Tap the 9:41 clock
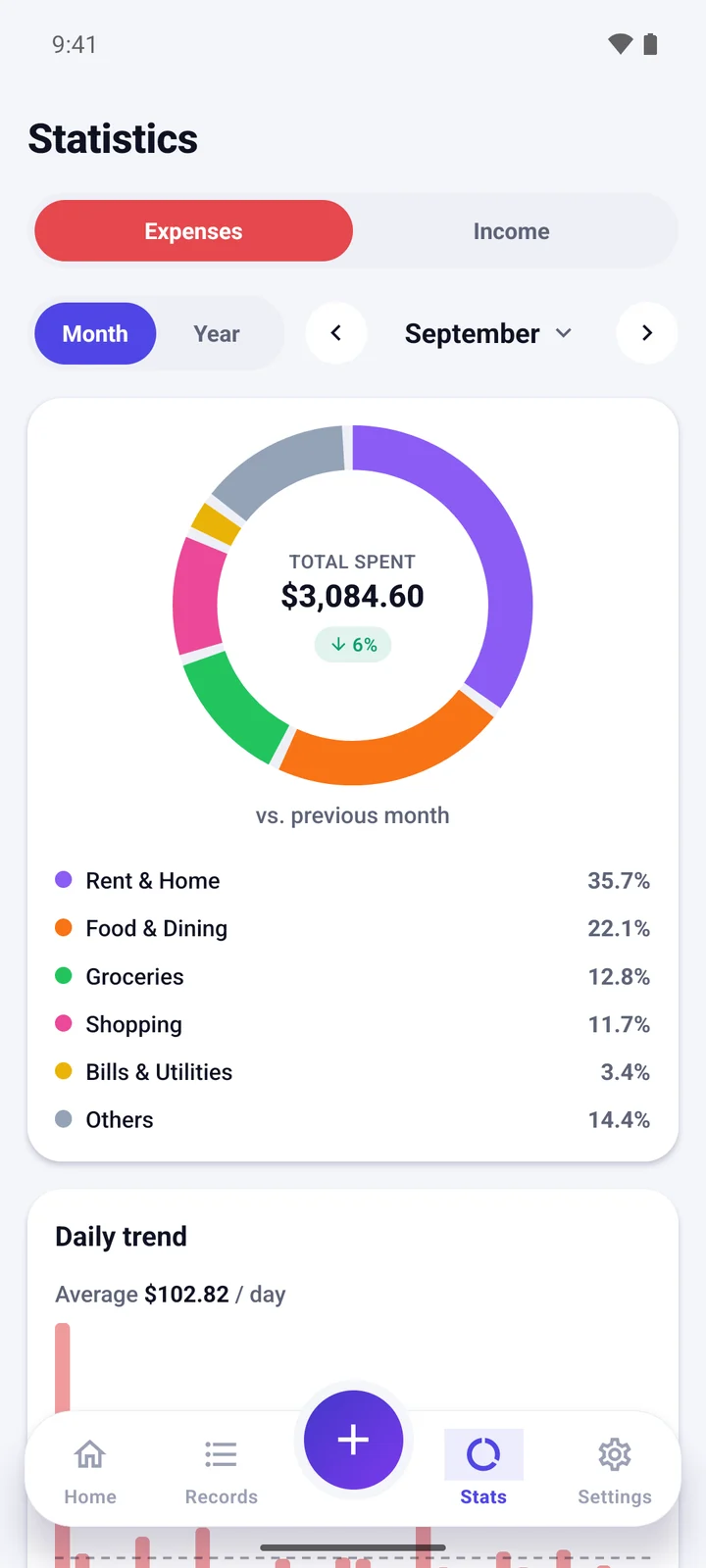This screenshot has height=1568, width=706. (75, 44)
